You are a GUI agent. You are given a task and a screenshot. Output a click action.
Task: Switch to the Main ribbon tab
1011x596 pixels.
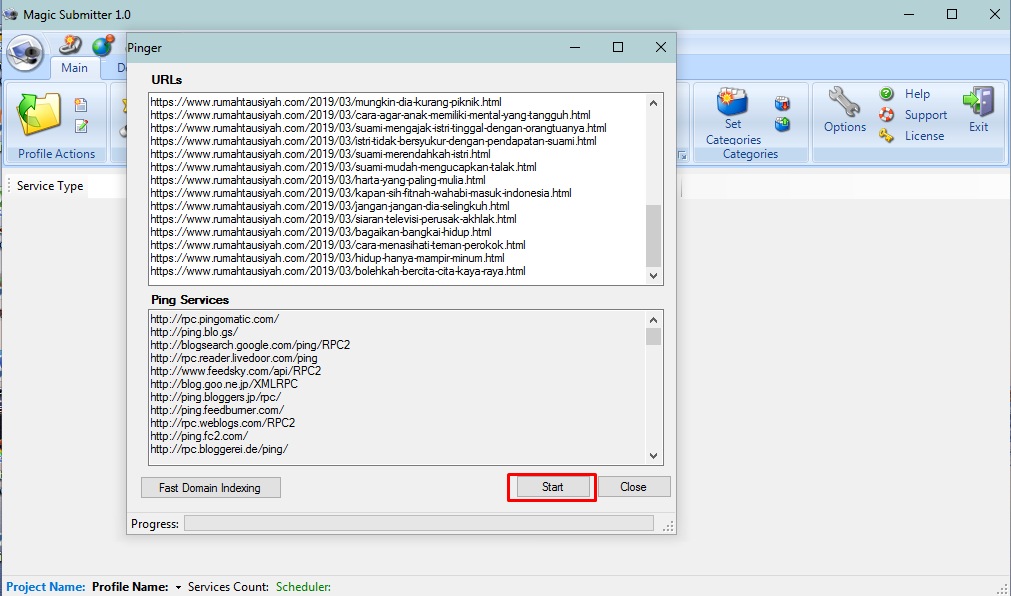coord(74,68)
